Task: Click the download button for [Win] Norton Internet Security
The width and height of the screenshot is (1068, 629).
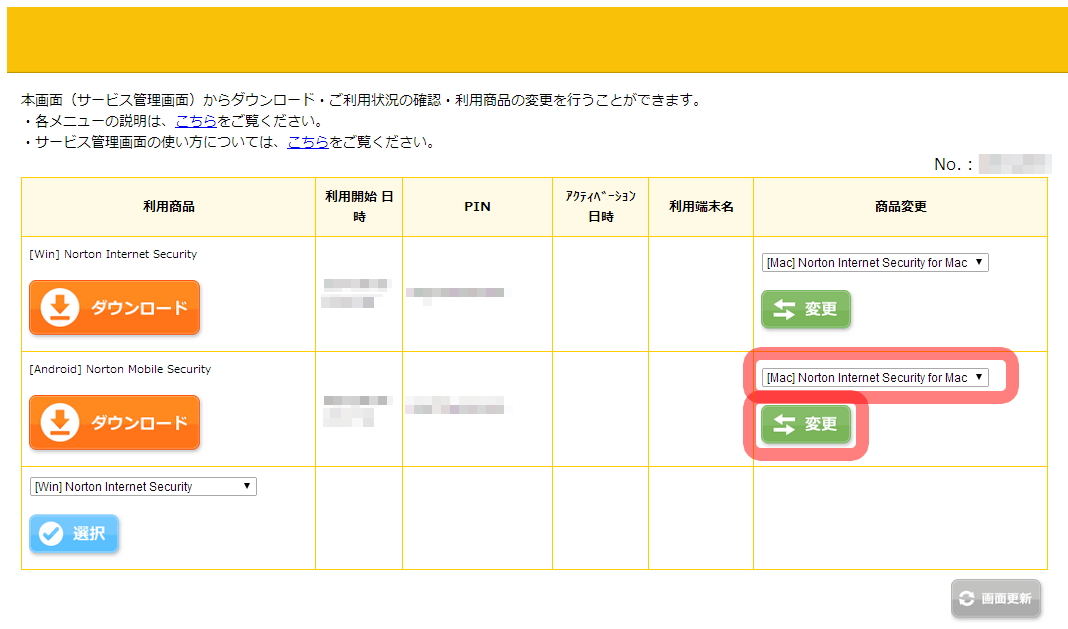Action: click(x=114, y=307)
